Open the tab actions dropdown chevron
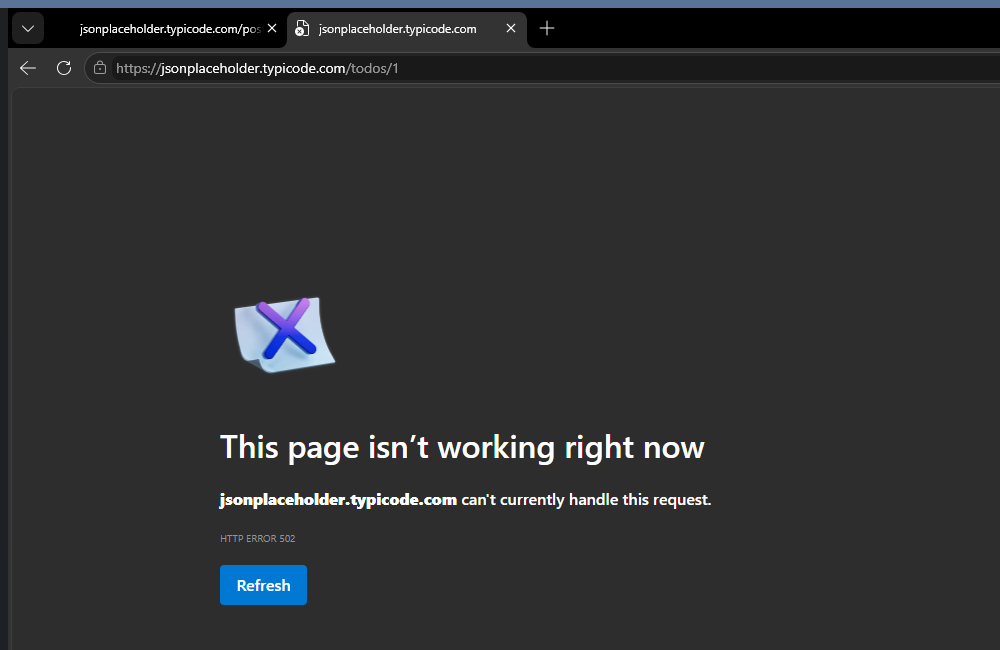Image resolution: width=1000 pixels, height=650 pixels. (x=27, y=28)
